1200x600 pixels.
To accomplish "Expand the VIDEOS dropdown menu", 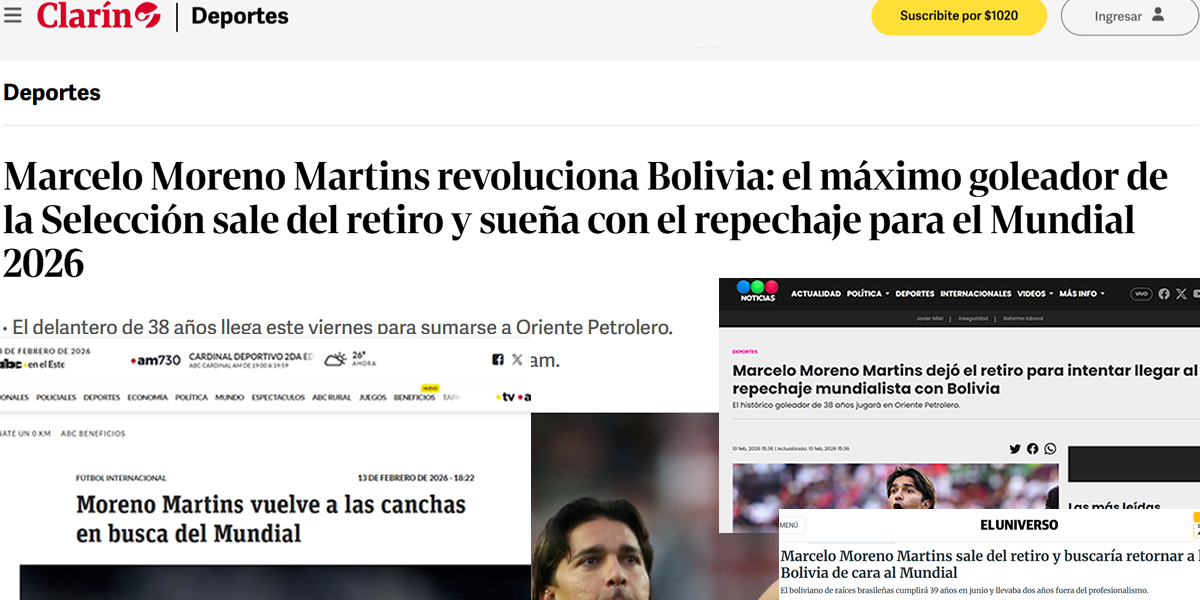I will coord(1035,294).
